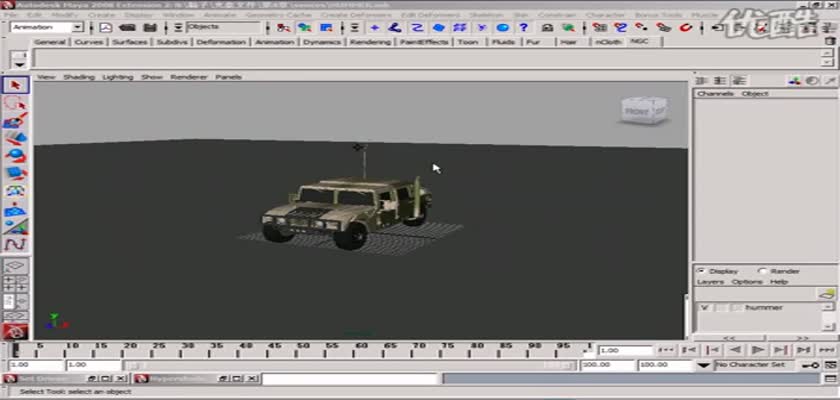
Task: Expand the selection mask options arrow
Action: (x=354, y=27)
